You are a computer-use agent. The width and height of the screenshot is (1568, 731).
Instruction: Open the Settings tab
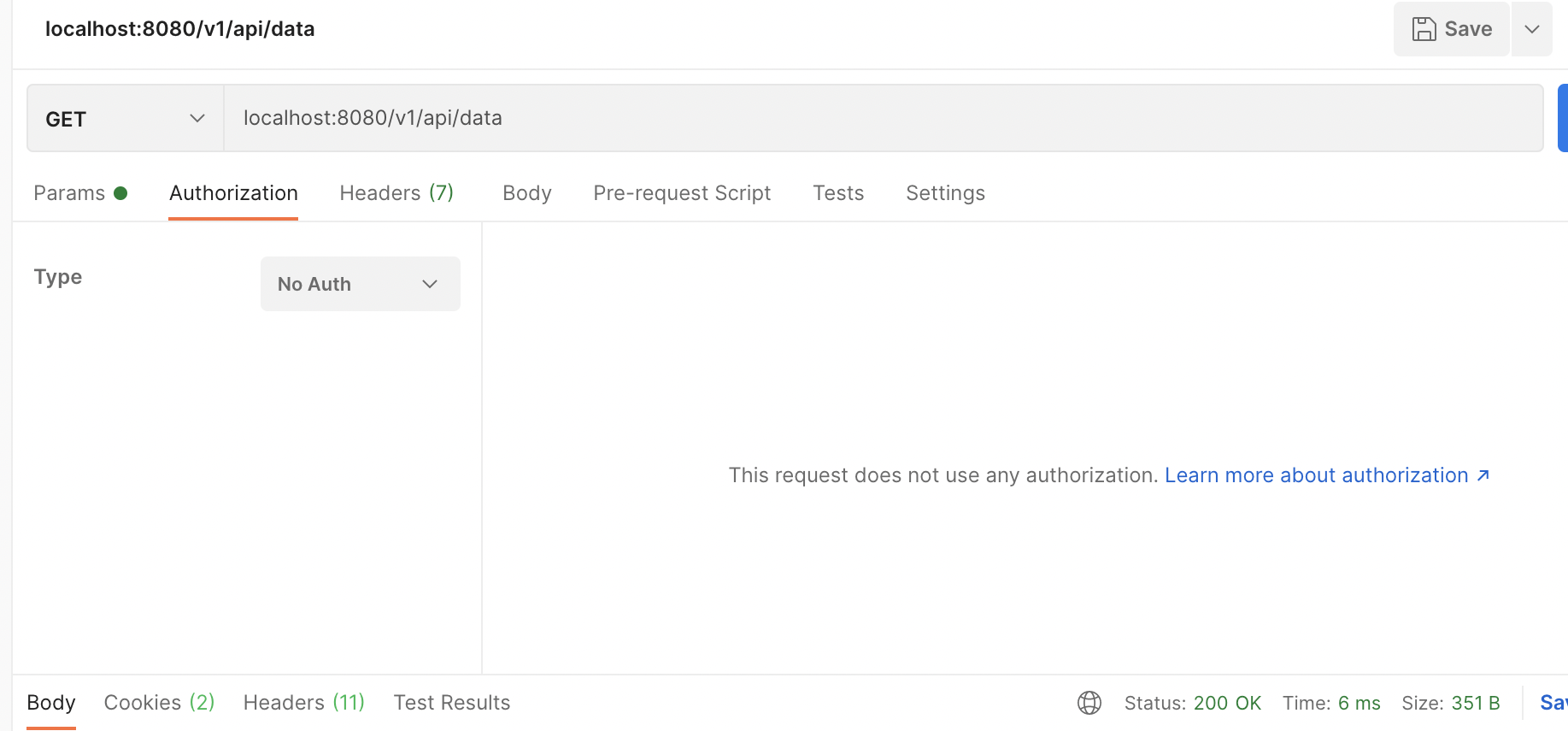[x=945, y=193]
